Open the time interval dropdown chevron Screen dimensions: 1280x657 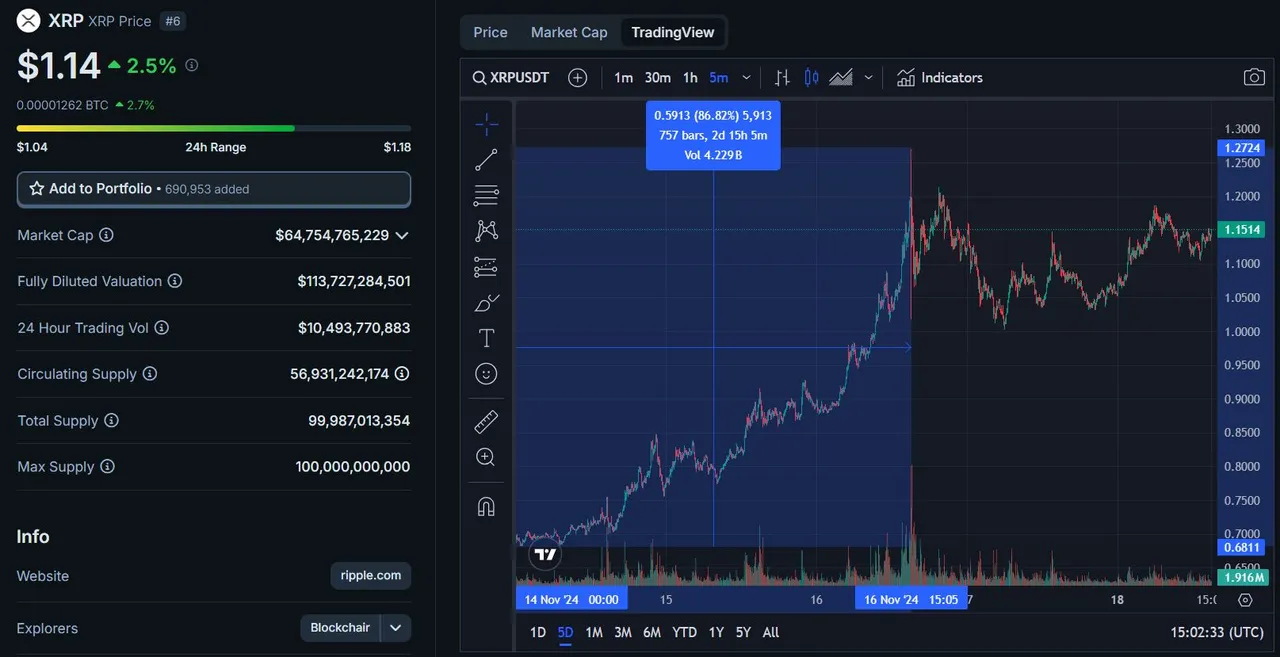pos(747,78)
